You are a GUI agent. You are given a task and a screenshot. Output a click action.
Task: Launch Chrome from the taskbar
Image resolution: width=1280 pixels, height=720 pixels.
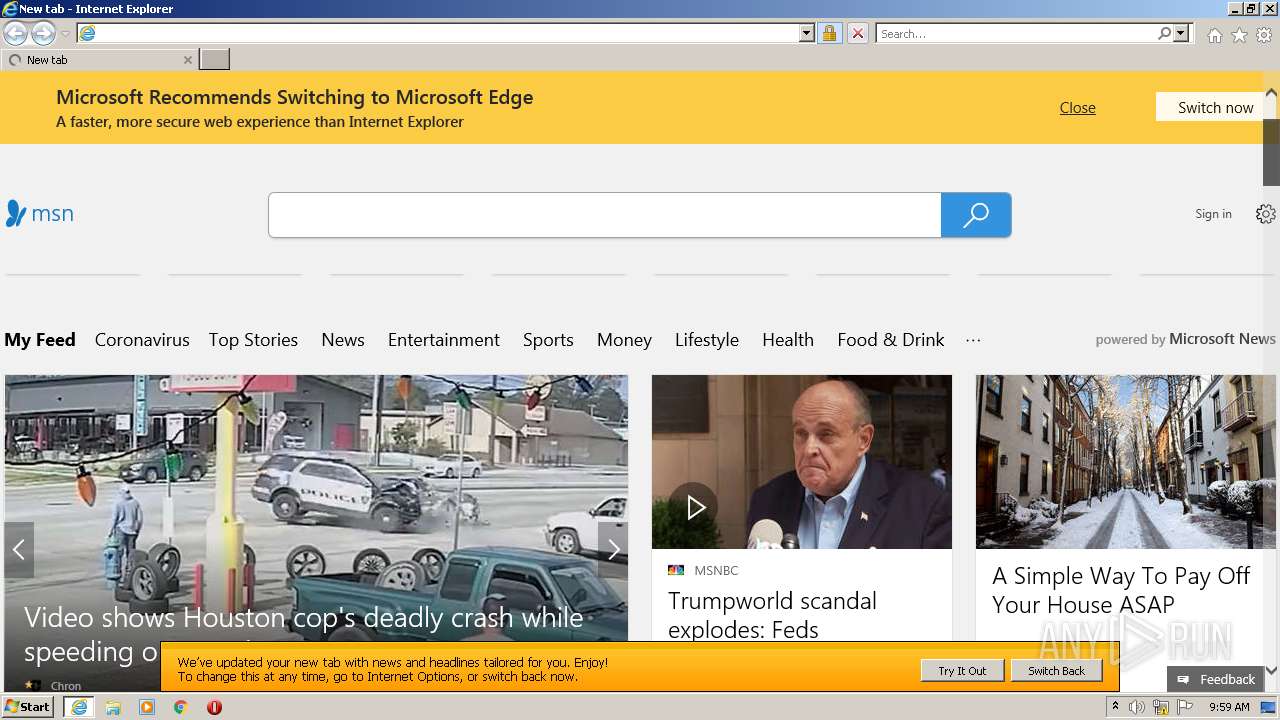[180, 707]
